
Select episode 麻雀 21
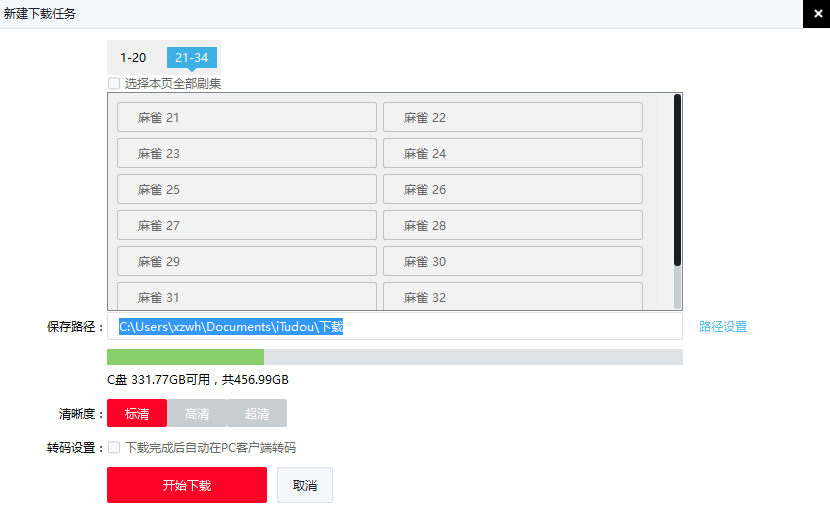click(x=247, y=117)
